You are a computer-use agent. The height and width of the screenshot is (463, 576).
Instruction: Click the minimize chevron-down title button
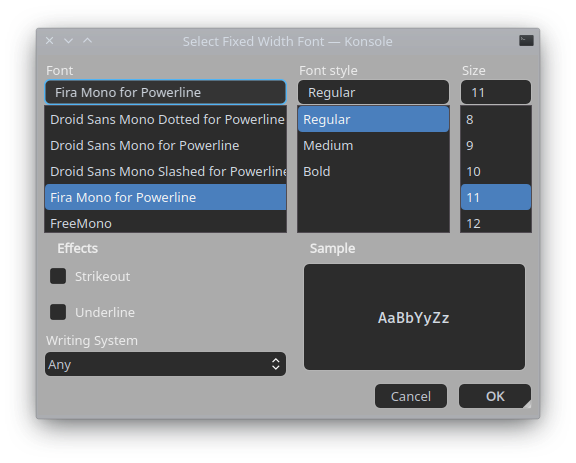tap(69, 41)
